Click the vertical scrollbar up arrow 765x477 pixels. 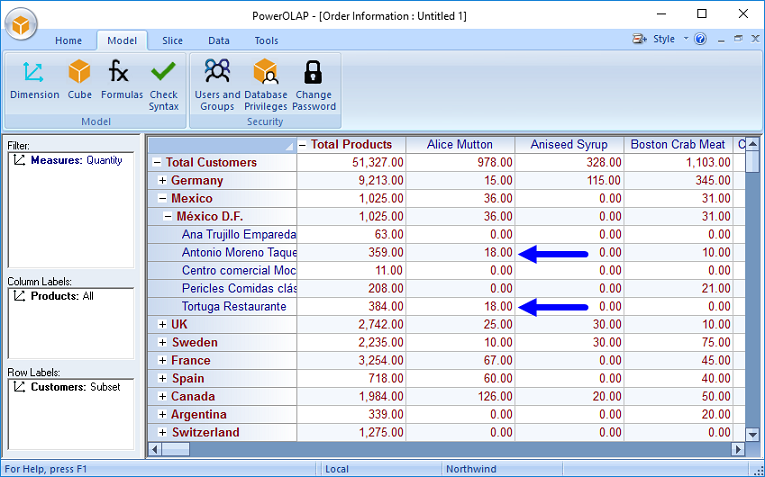pyautogui.click(x=752, y=144)
